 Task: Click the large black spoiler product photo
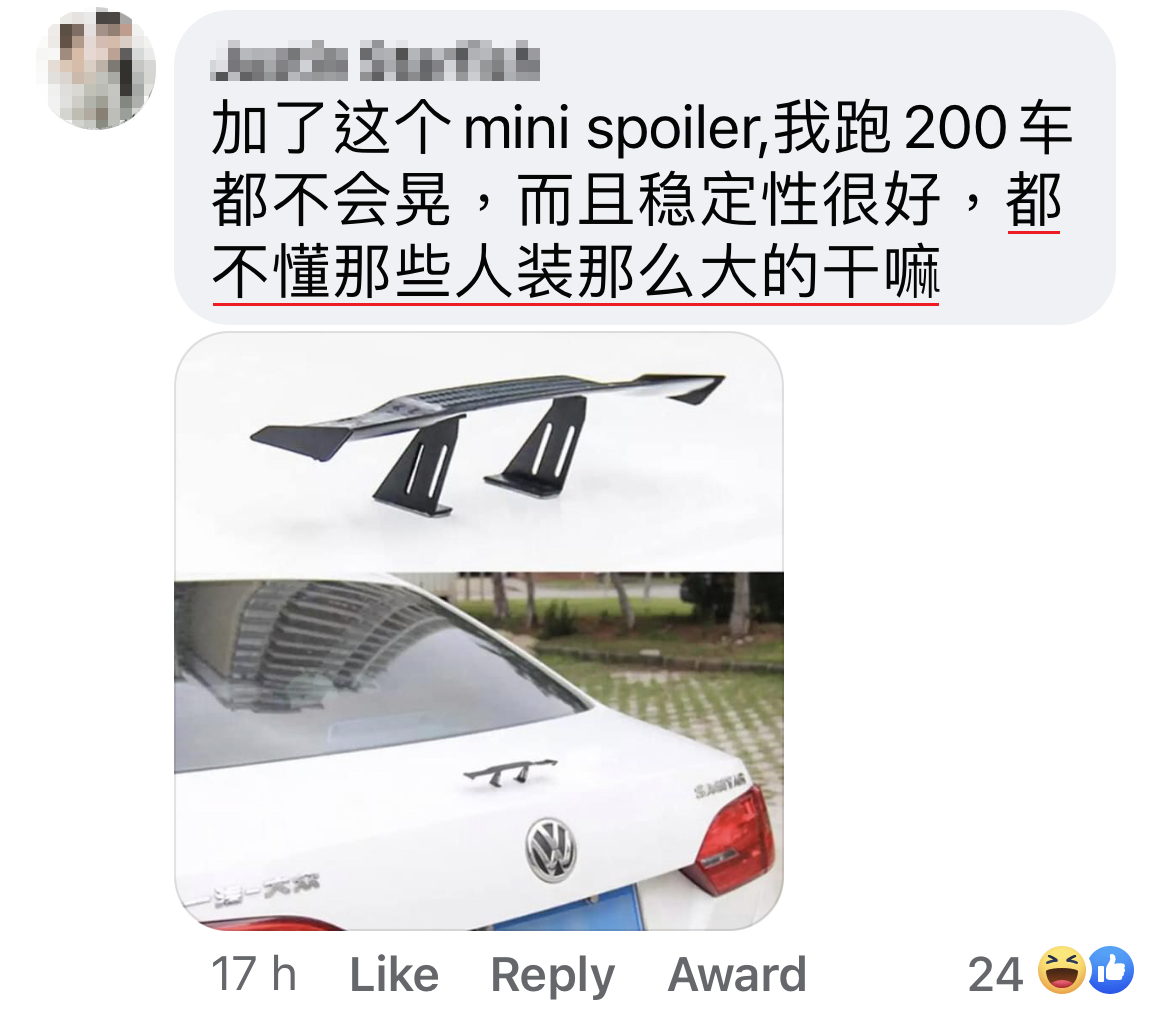[x=487, y=443]
